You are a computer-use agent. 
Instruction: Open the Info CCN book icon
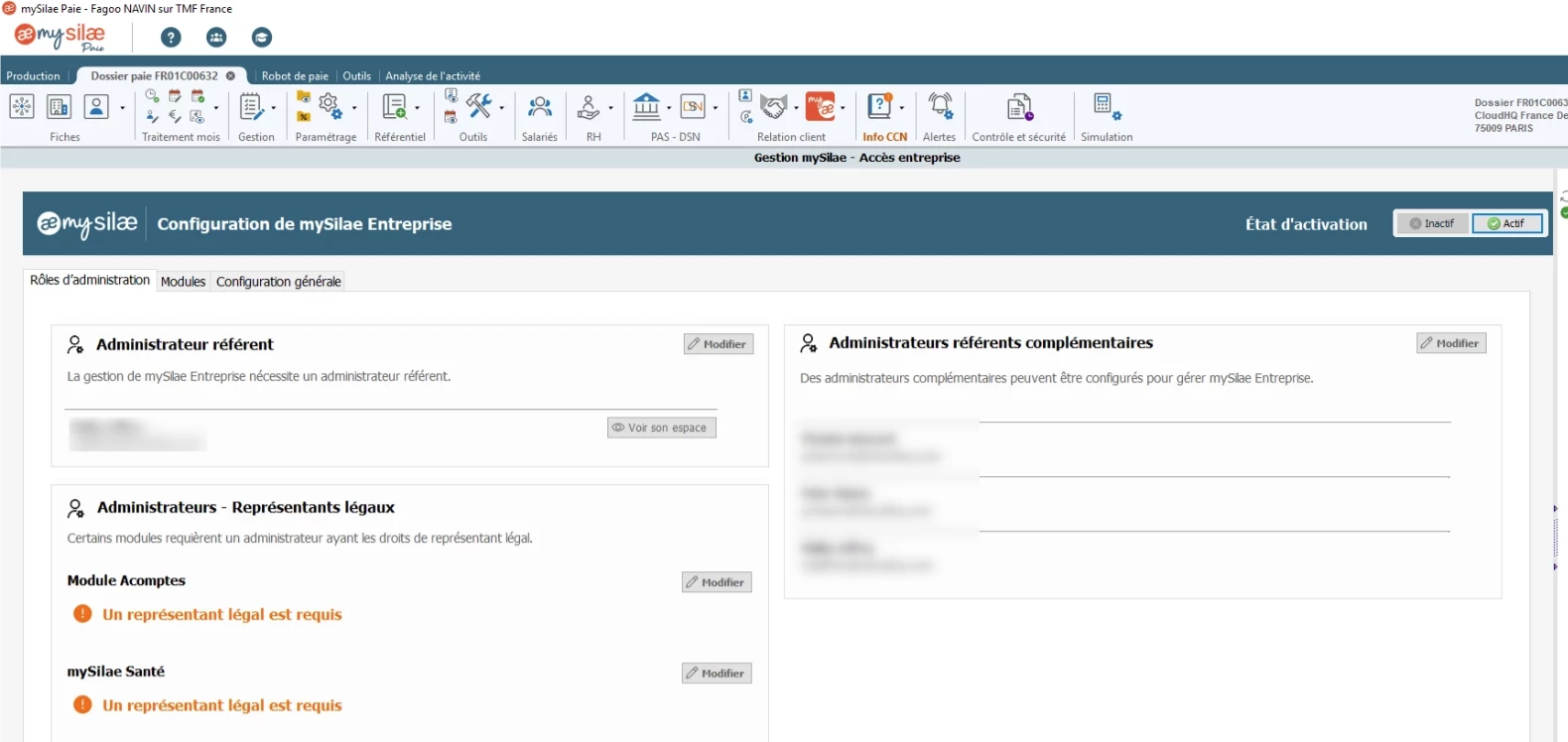click(880, 105)
